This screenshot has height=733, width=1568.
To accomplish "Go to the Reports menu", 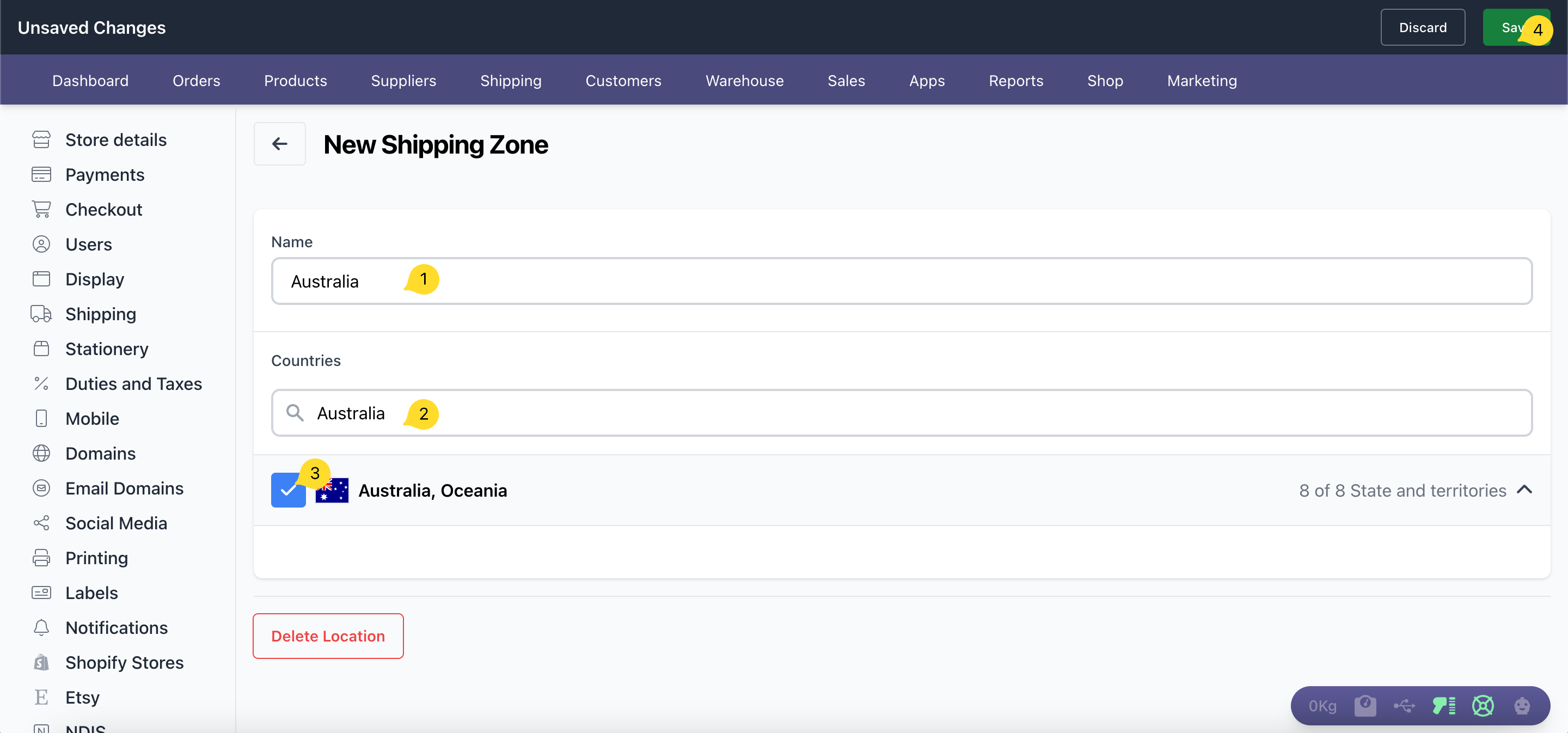I will click(1015, 81).
